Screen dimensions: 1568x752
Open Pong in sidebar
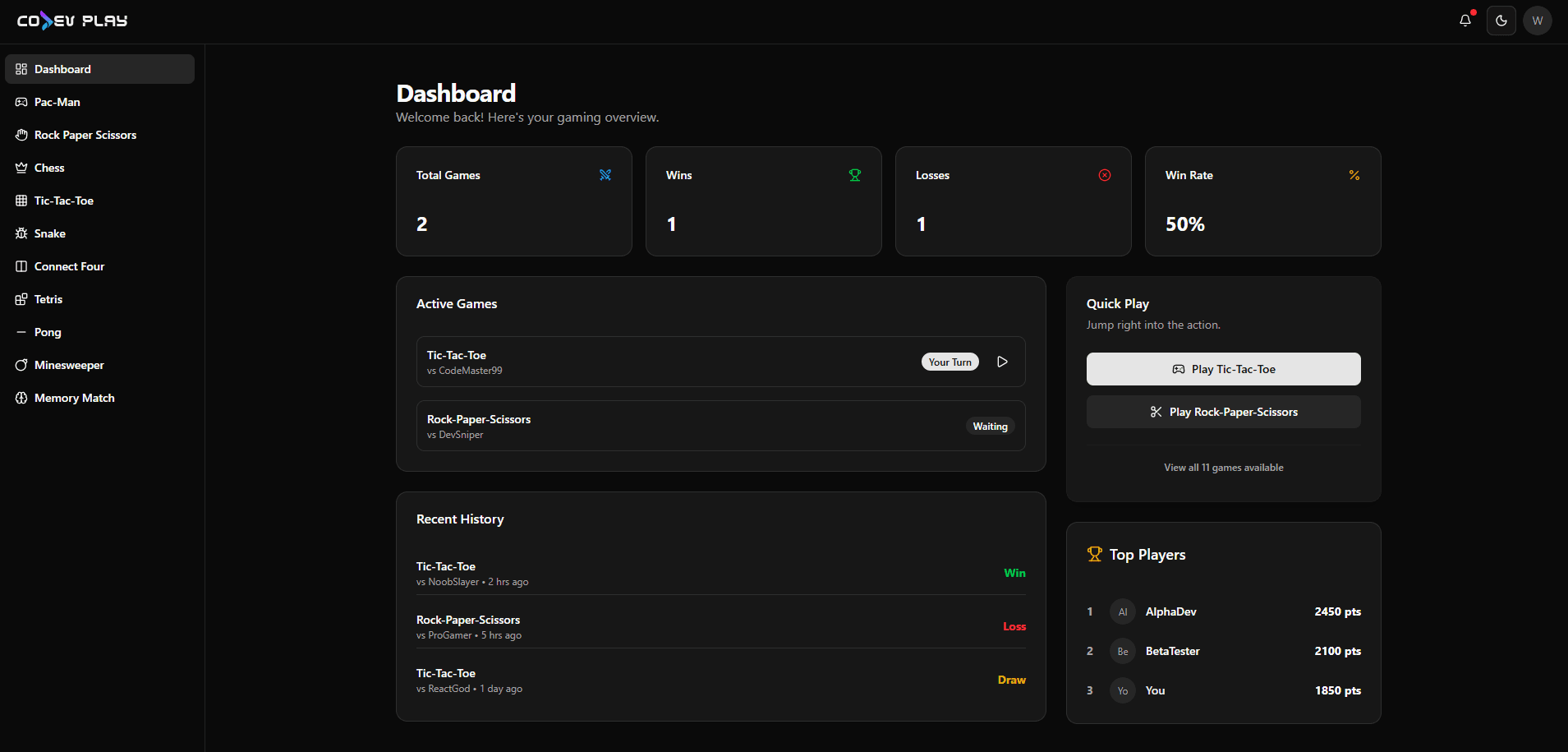99,332
